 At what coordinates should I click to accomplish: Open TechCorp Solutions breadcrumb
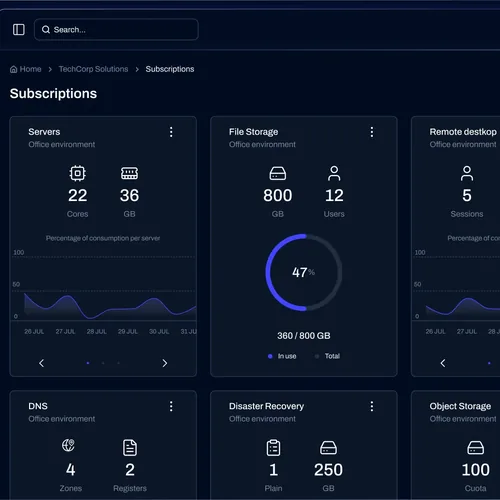93,69
